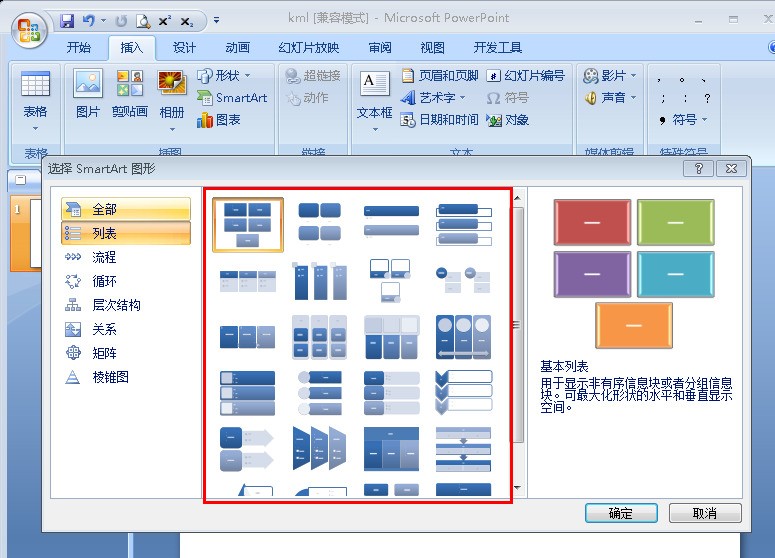Click the 日期和时间 date time icon

tap(408, 120)
